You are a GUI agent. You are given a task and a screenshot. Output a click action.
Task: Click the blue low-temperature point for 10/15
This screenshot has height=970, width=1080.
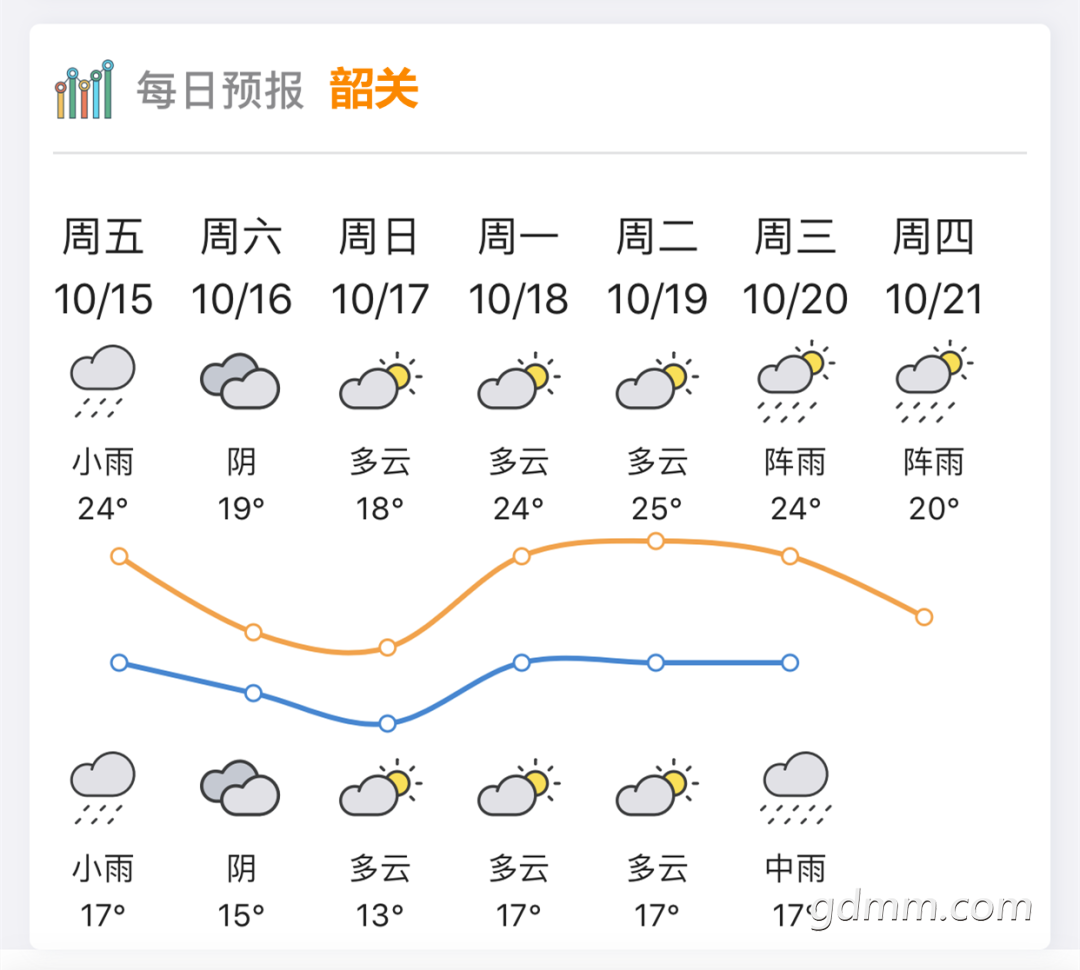pos(119,663)
